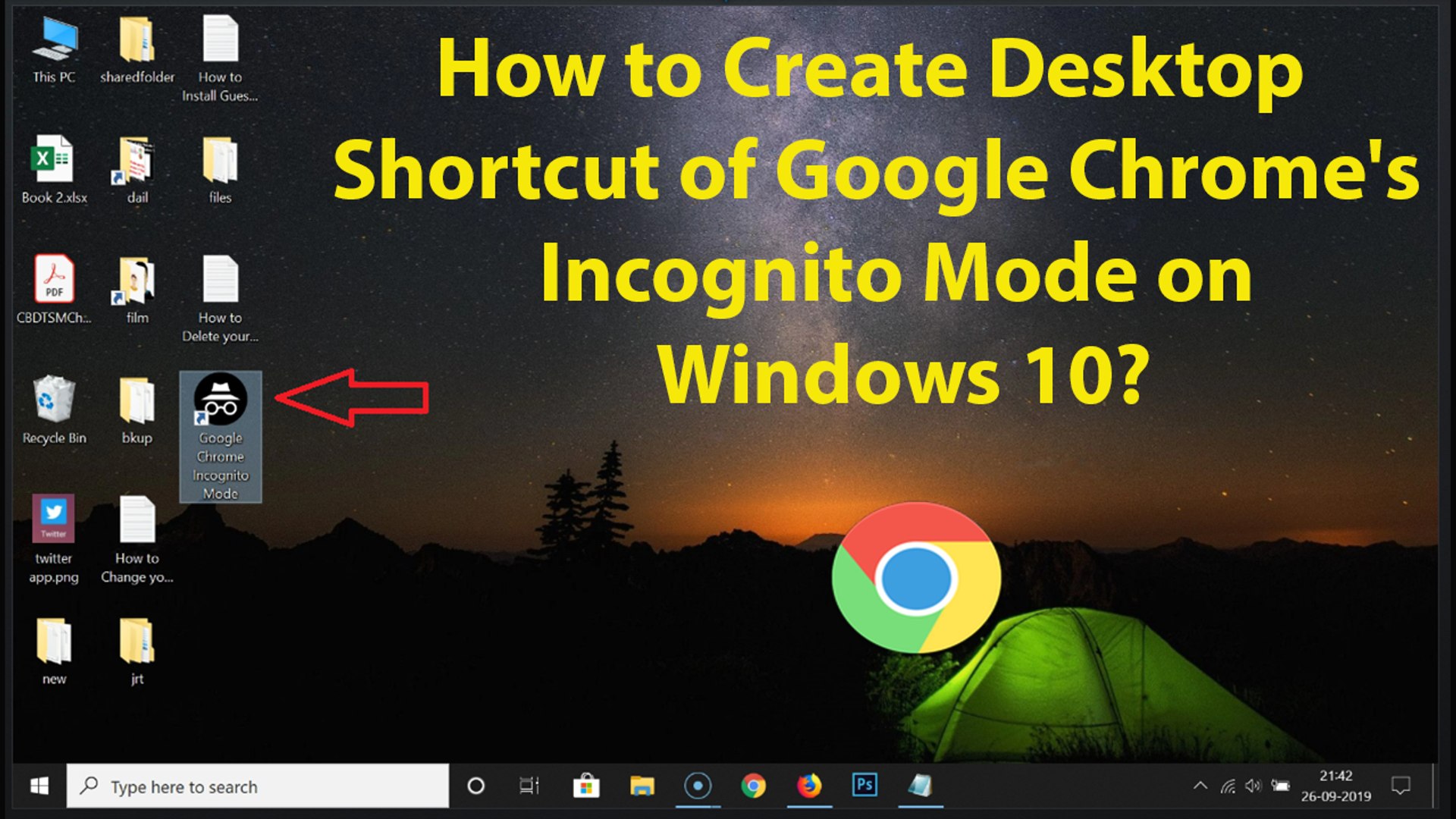Expand the hidden system tray icons
1456x819 pixels.
pyautogui.click(x=1200, y=786)
